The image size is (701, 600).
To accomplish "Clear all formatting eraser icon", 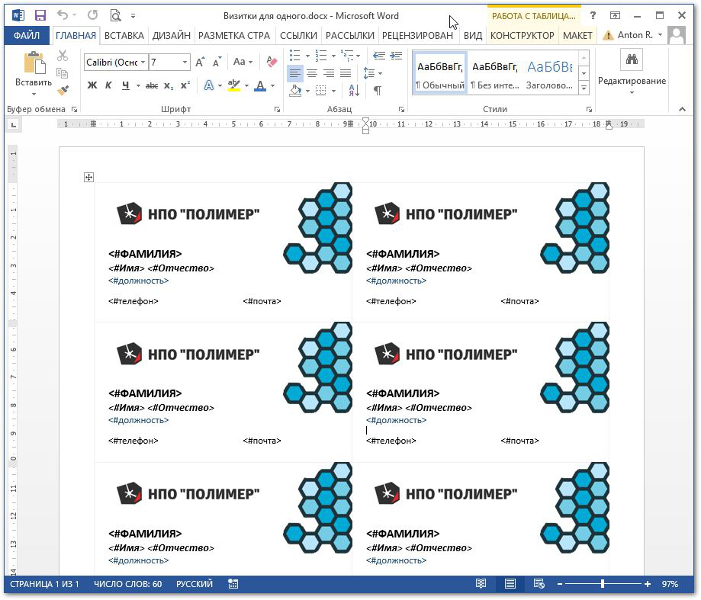I will (271, 62).
